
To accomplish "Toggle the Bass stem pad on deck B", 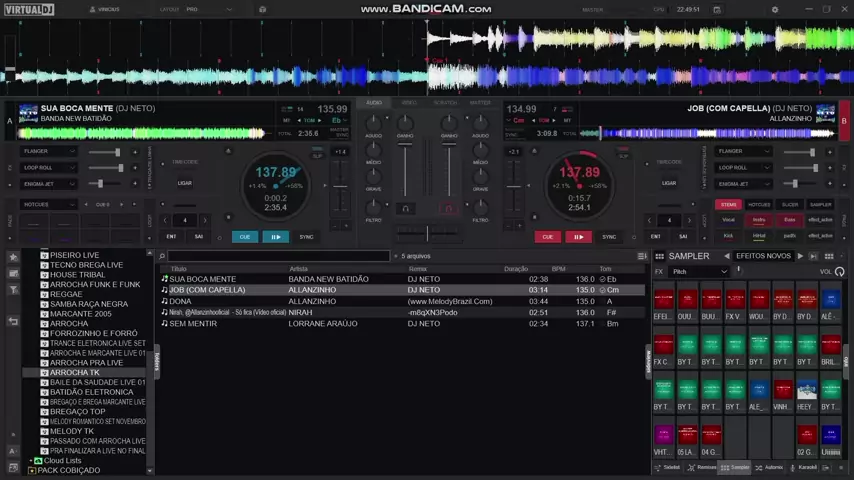I will [790, 220].
